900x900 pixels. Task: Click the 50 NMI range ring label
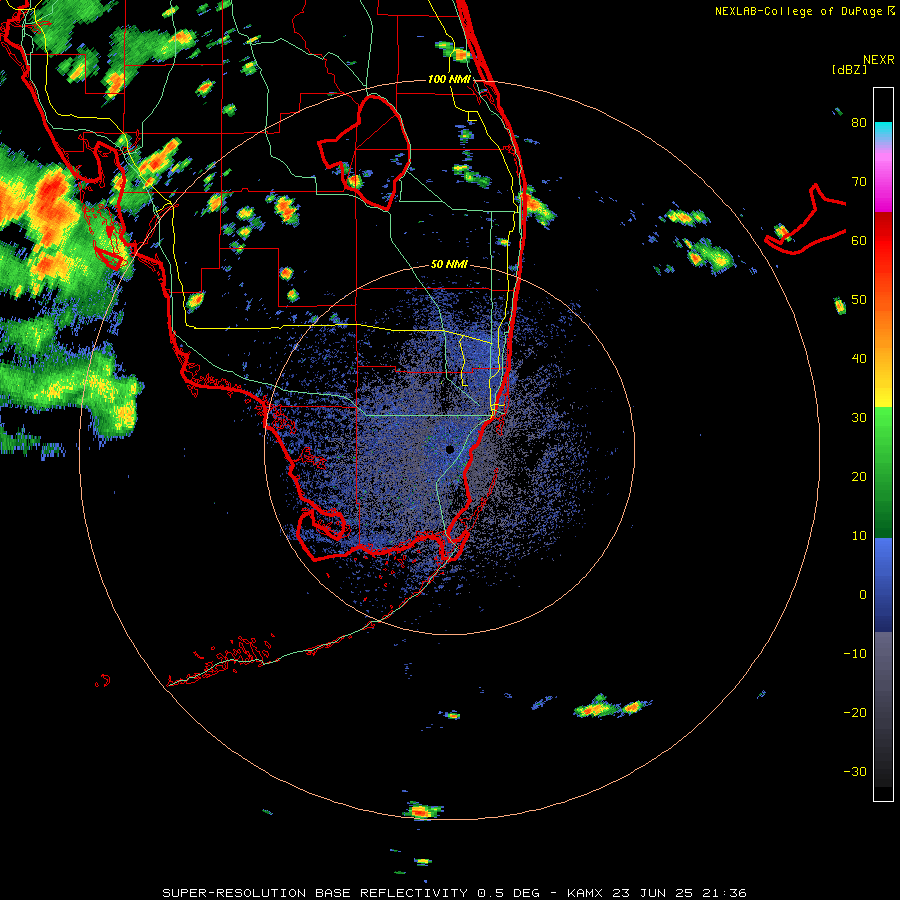(x=449, y=264)
